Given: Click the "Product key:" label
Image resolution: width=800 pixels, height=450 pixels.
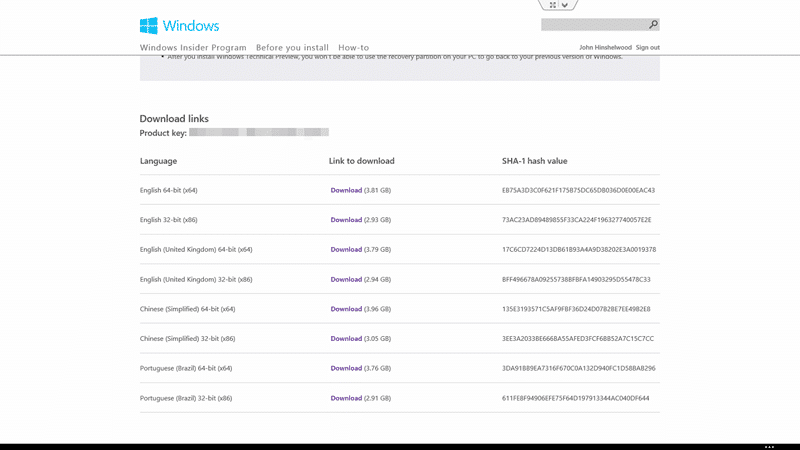Looking at the screenshot, I should point(163,133).
